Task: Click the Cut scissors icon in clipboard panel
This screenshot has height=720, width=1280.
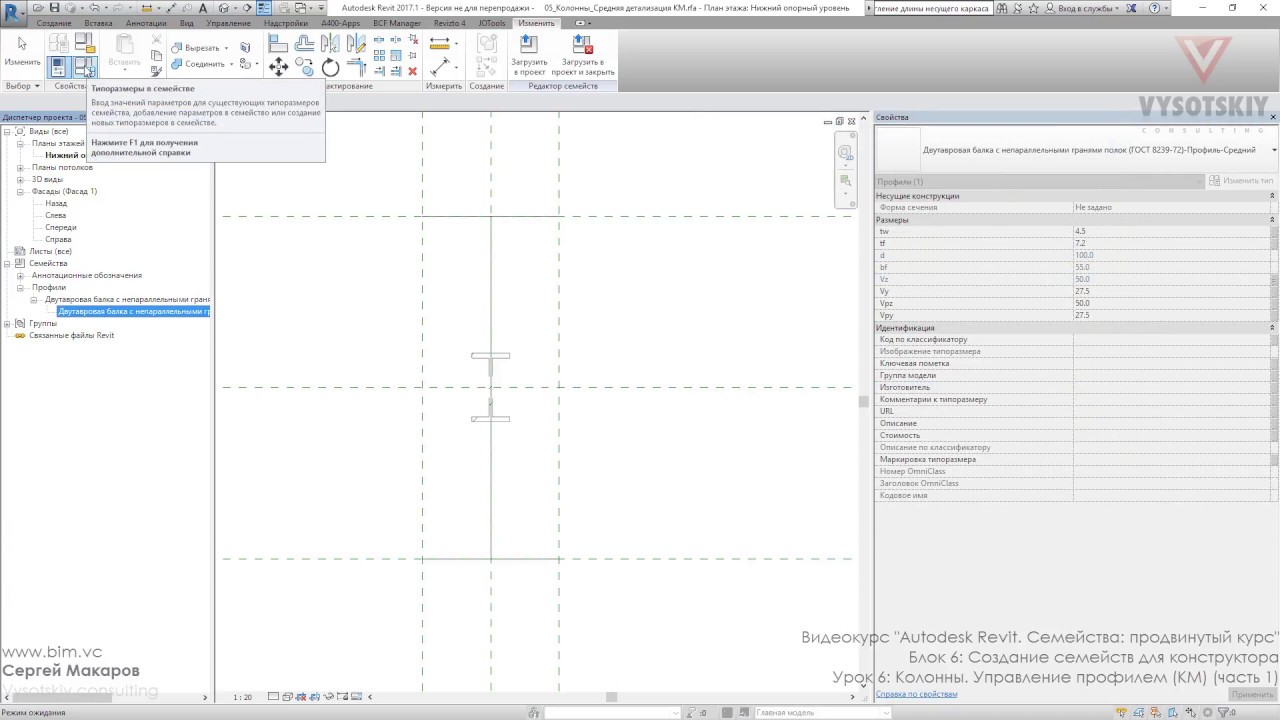Action: point(156,40)
